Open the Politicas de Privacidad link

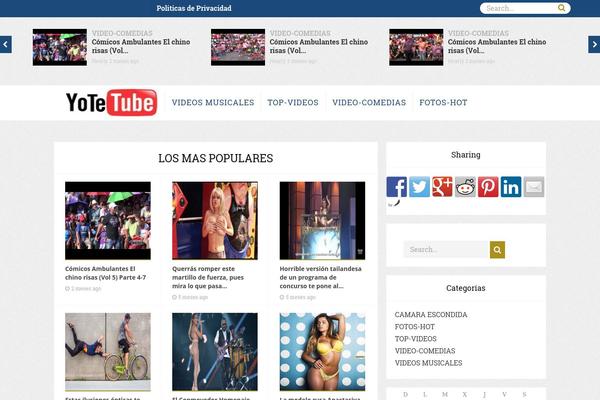point(194,8)
